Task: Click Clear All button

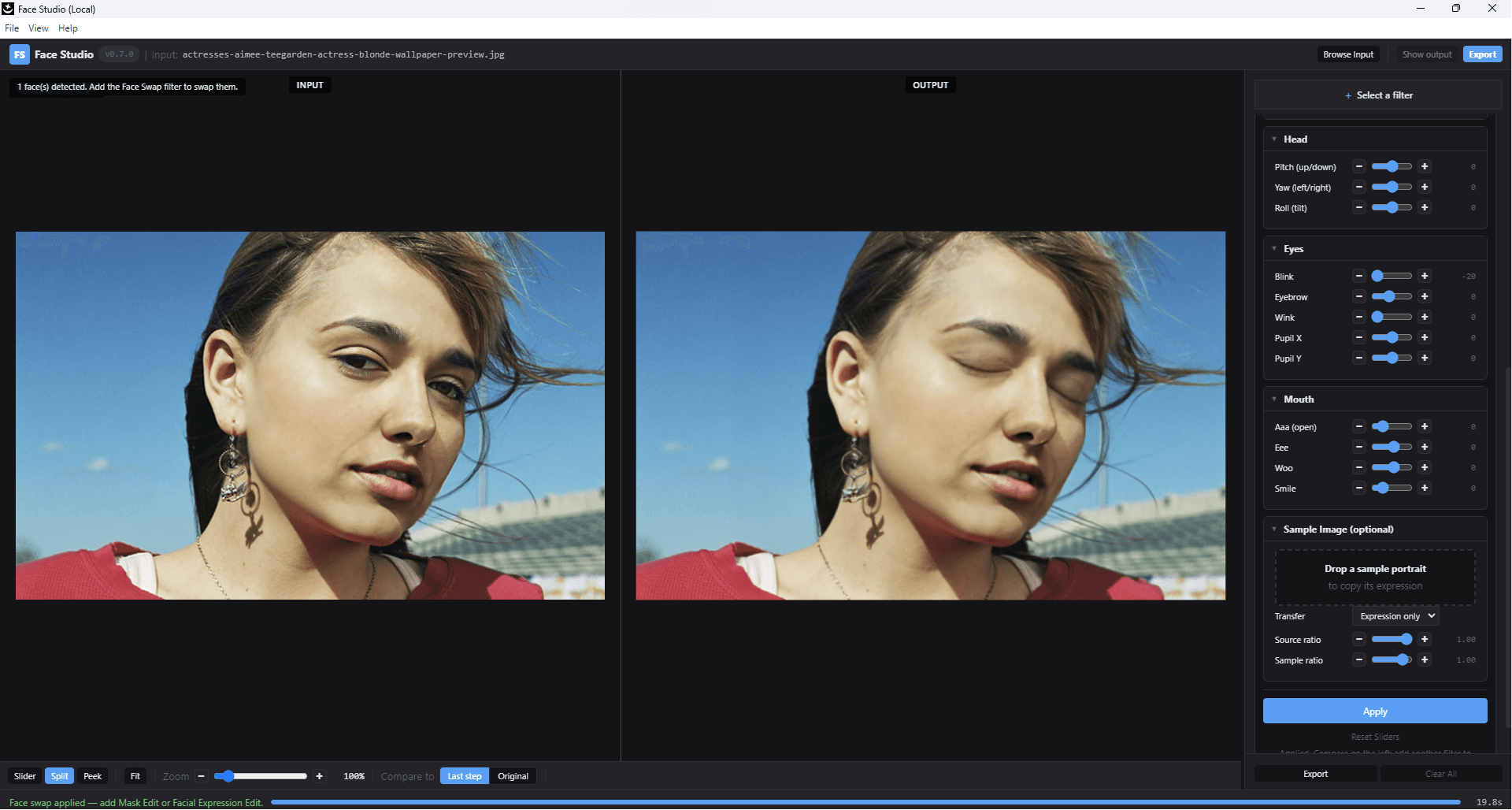Action: pyautogui.click(x=1441, y=774)
